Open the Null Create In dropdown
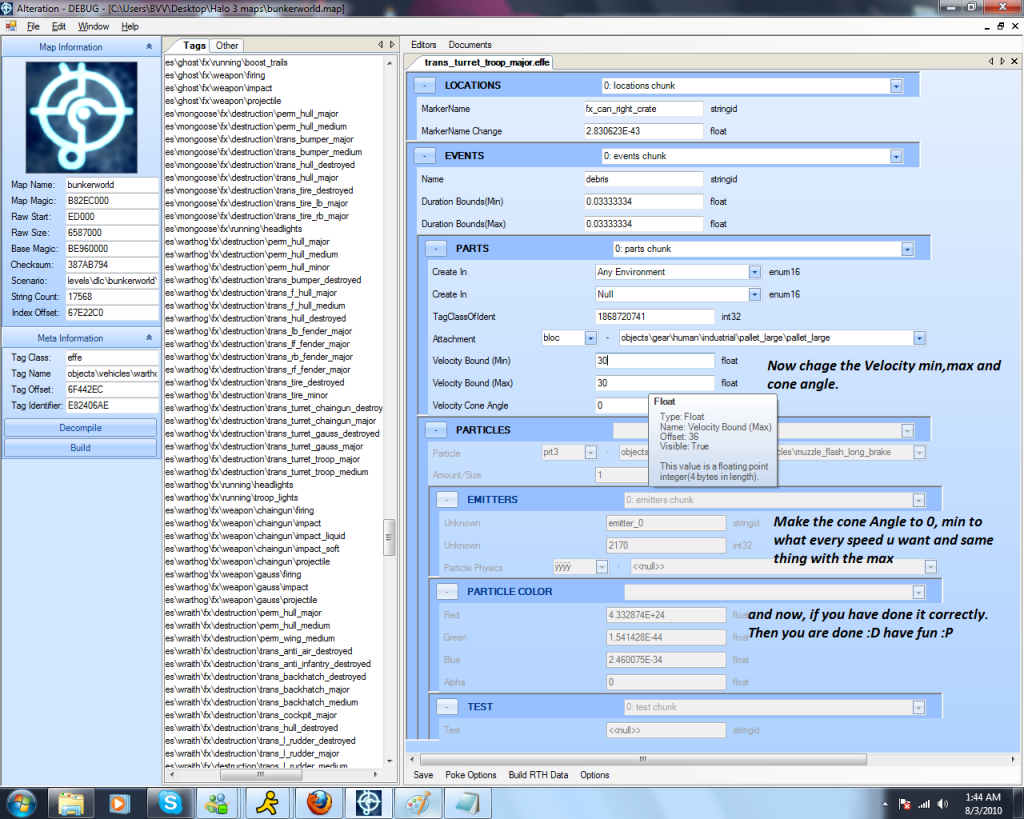 754,295
